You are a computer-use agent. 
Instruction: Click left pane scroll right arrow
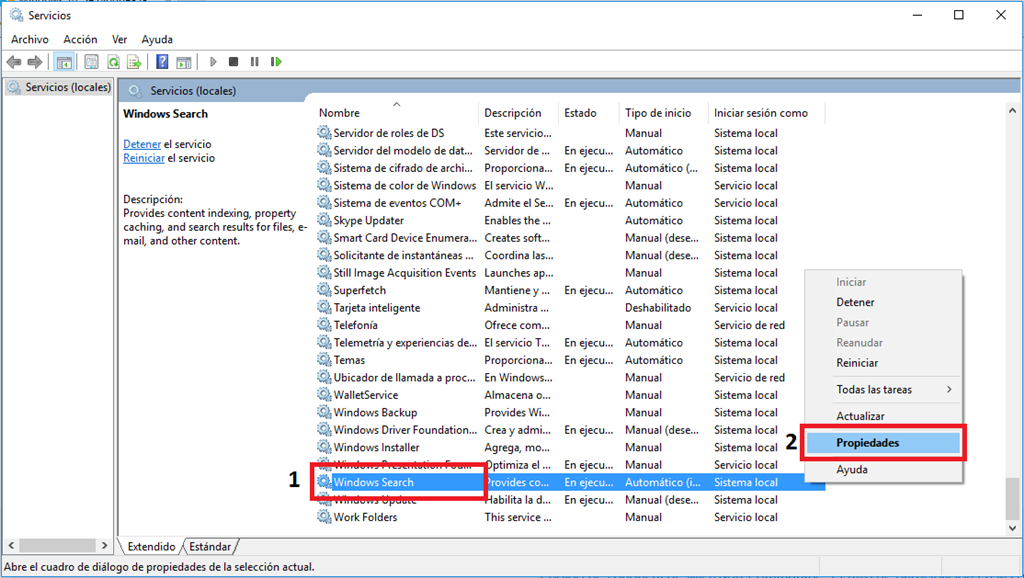tap(104, 545)
